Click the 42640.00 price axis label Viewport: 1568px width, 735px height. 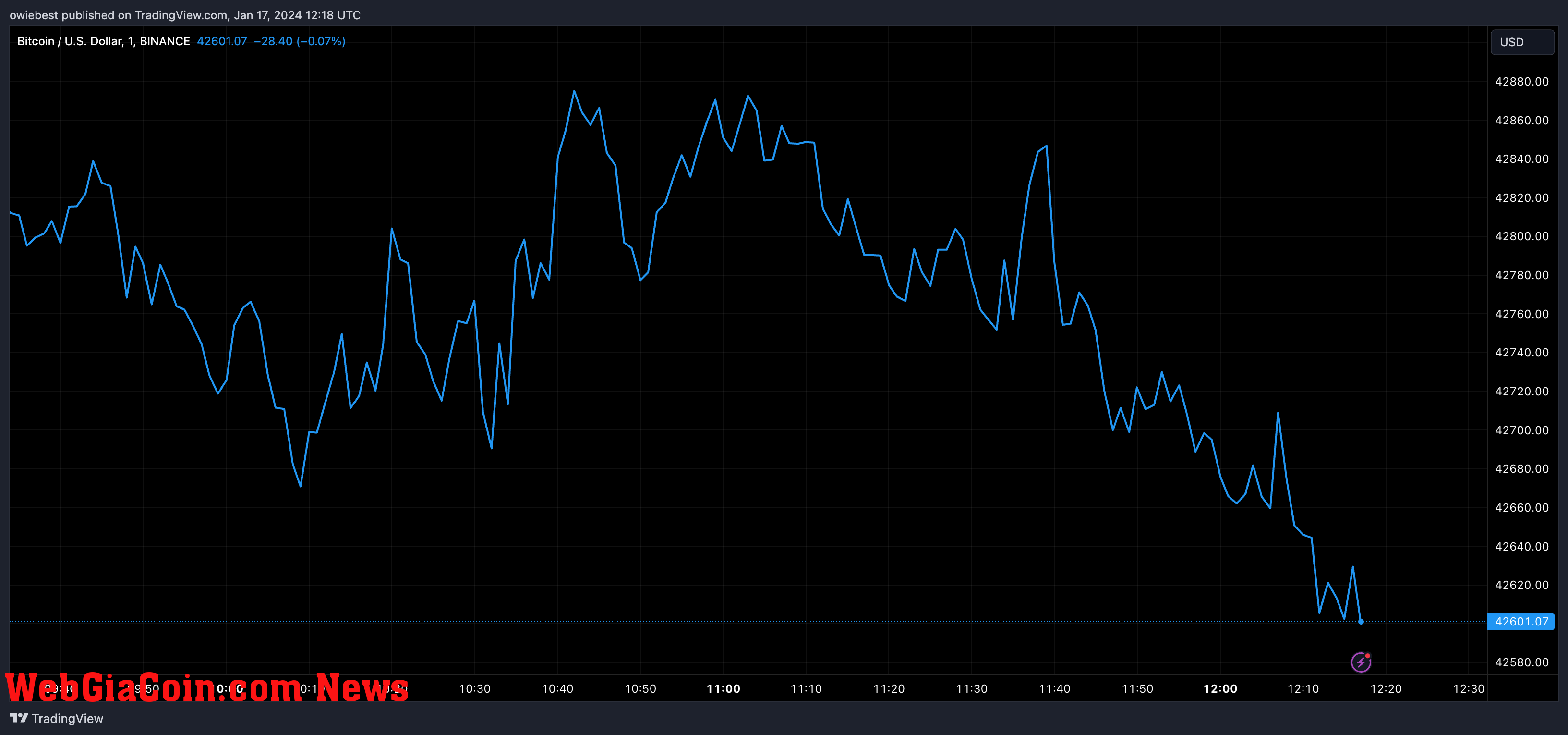point(1522,547)
